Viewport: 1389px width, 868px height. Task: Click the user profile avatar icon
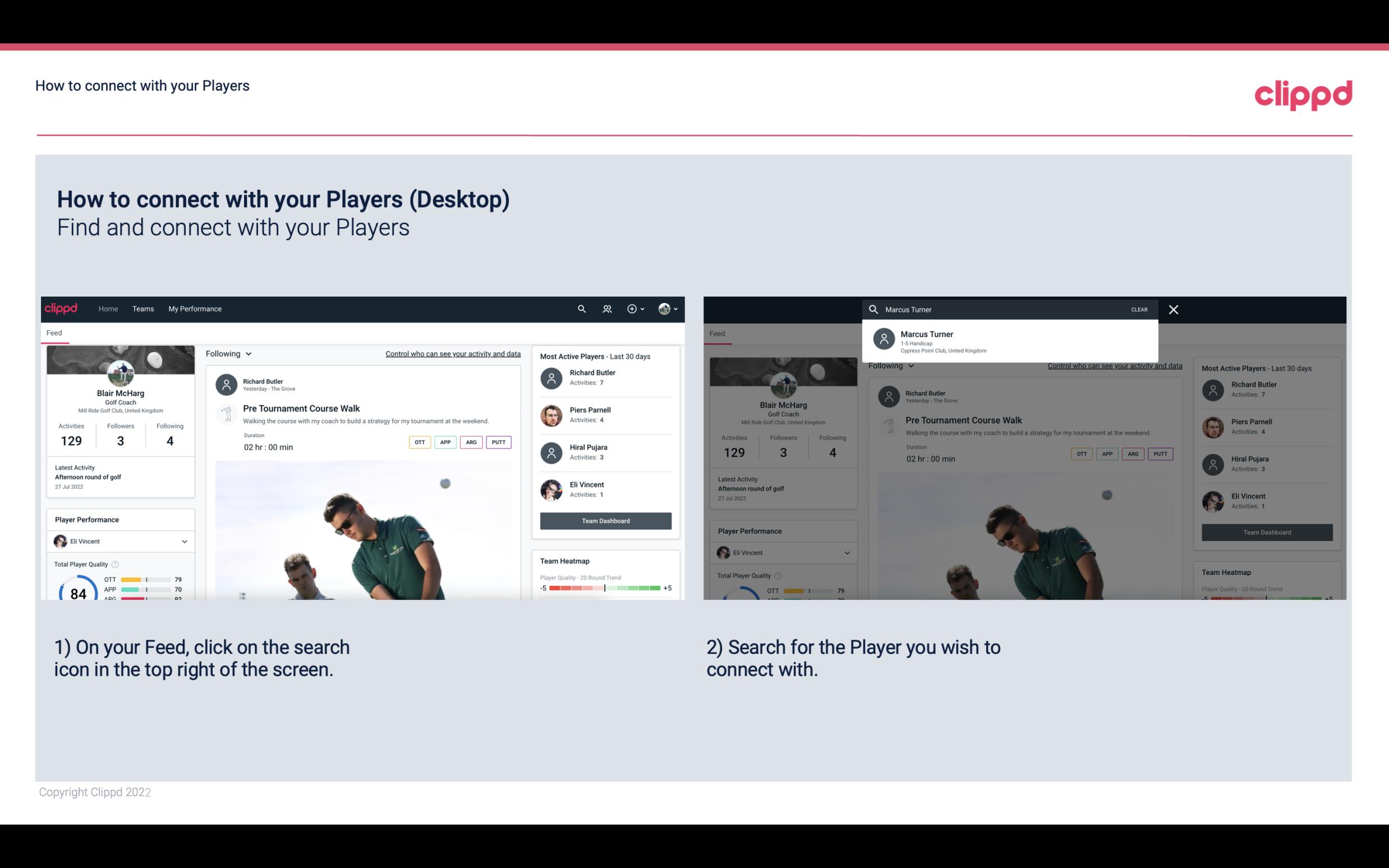(665, 309)
